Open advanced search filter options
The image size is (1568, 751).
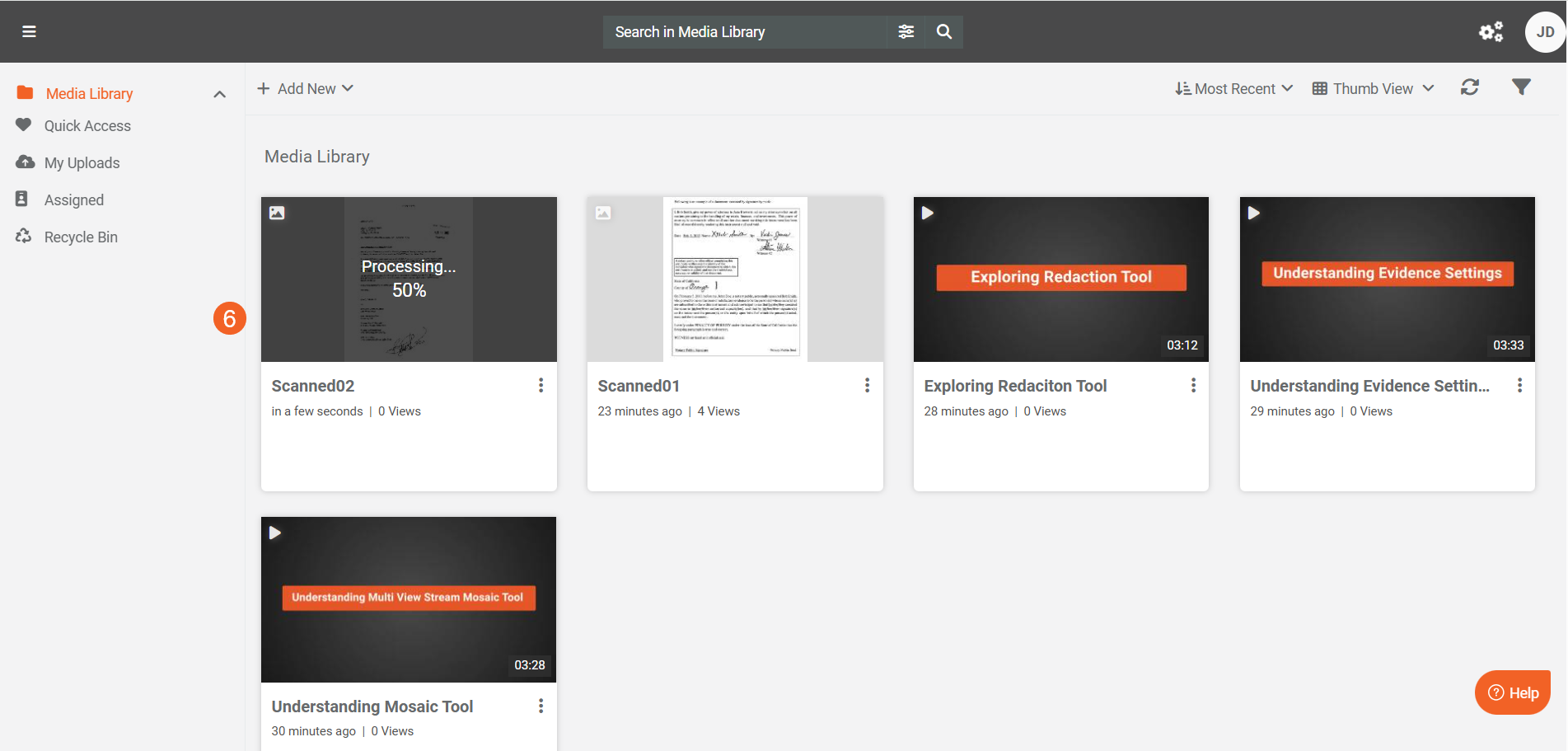[906, 31]
